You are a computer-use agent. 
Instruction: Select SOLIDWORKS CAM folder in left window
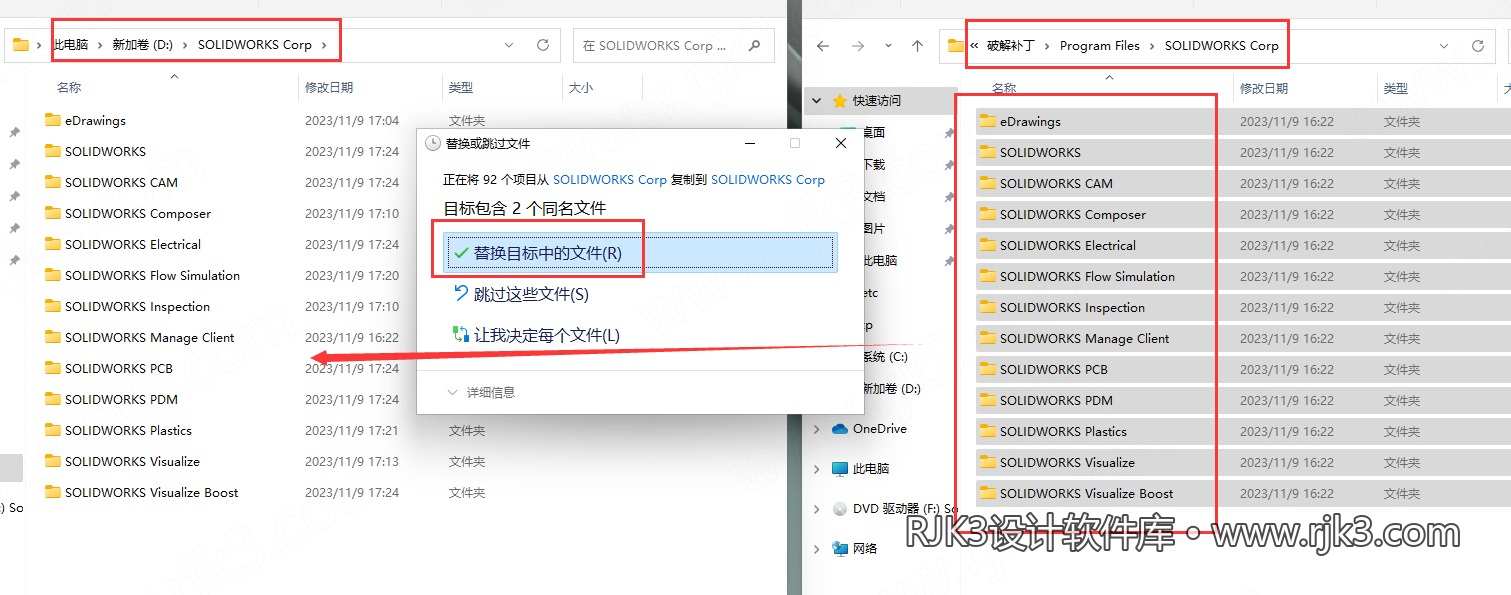[111, 183]
